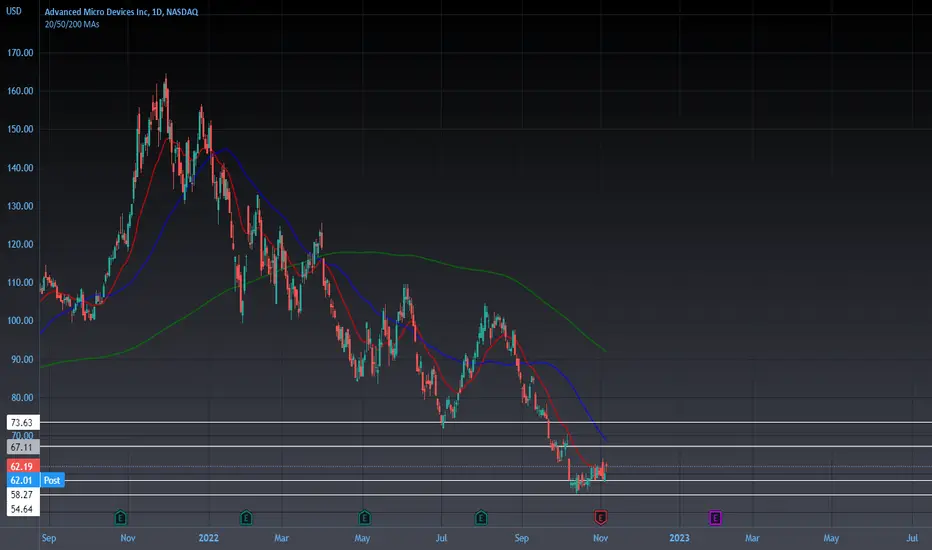Click the USD currency label
The image size is (932, 550).
[x=14, y=11]
